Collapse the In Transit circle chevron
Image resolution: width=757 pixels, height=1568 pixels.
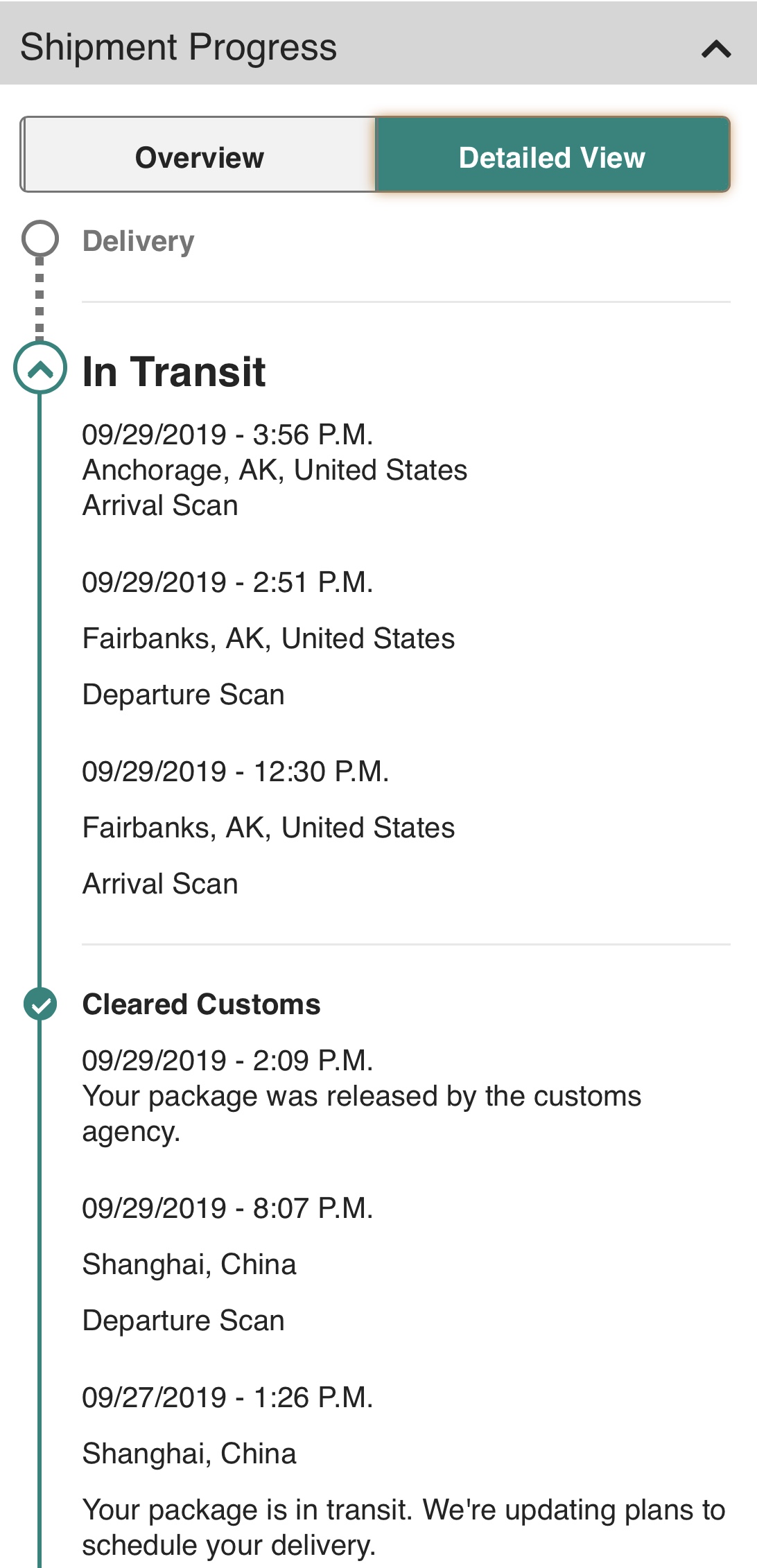pyautogui.click(x=40, y=368)
